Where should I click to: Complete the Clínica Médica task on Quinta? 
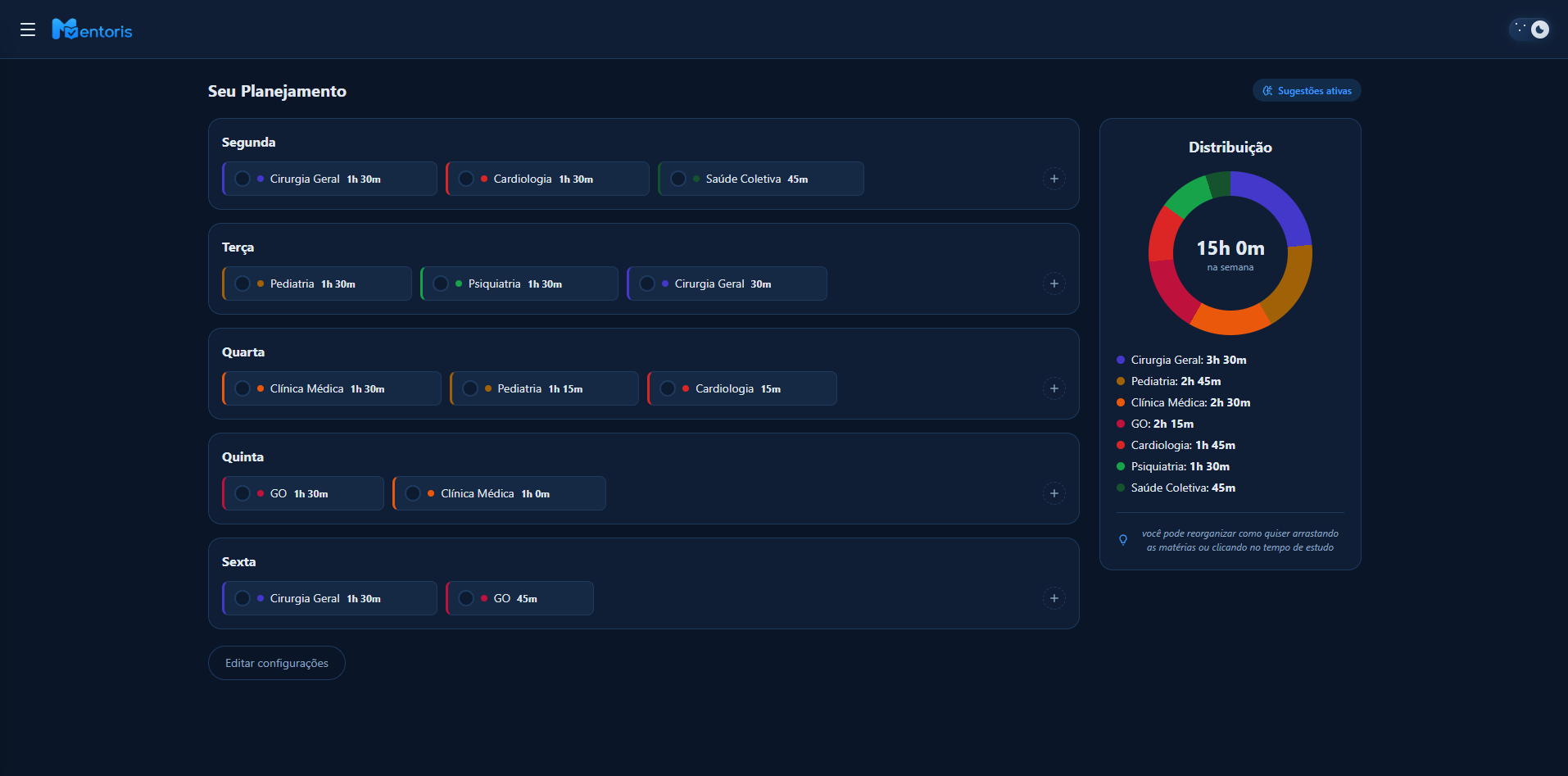(x=413, y=493)
